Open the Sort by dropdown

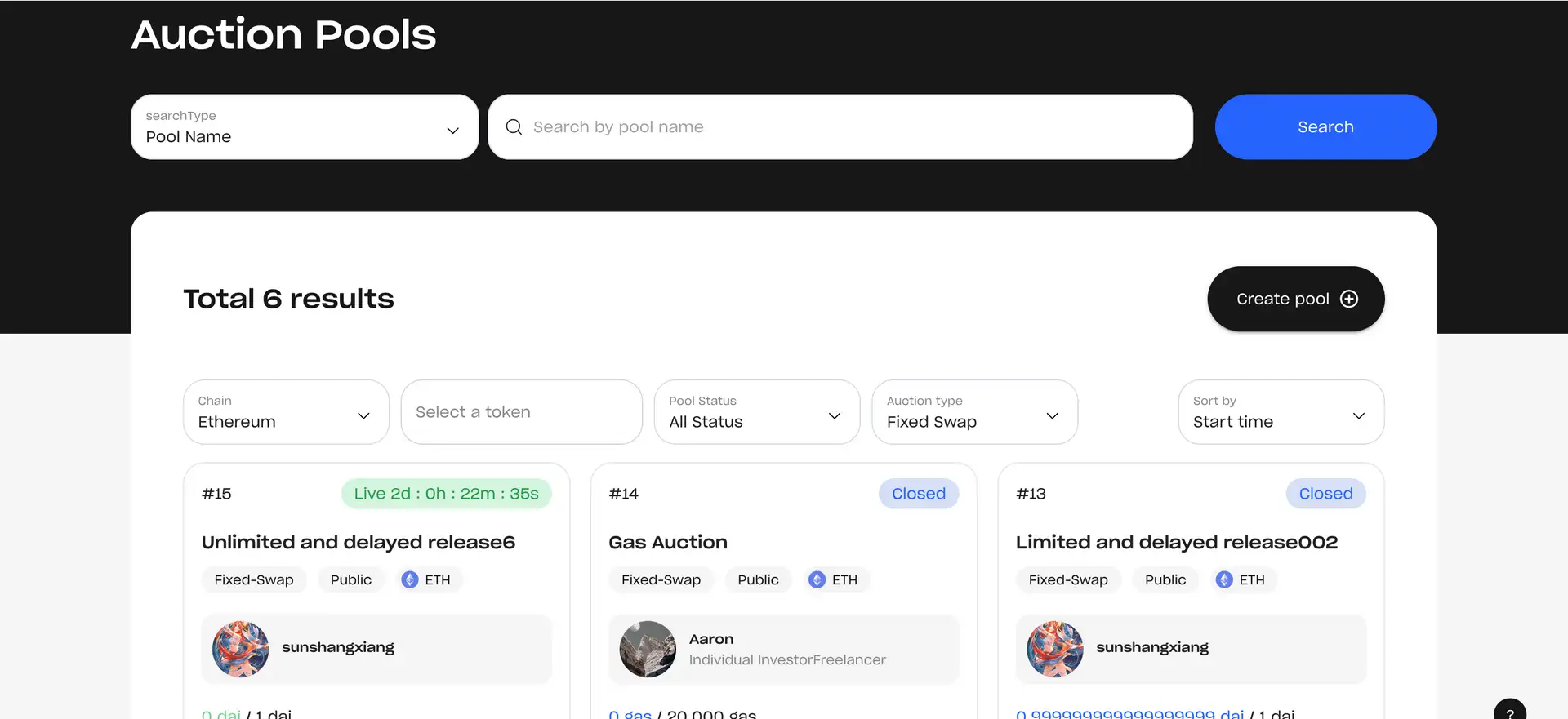[x=1281, y=412]
